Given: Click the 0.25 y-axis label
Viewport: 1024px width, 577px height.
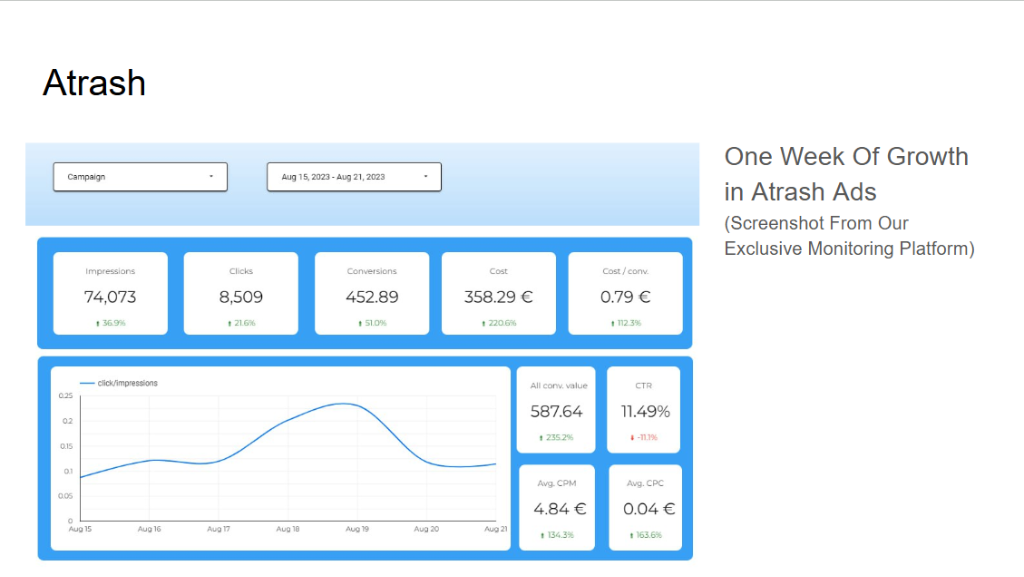Looking at the screenshot, I should pyautogui.click(x=65, y=396).
